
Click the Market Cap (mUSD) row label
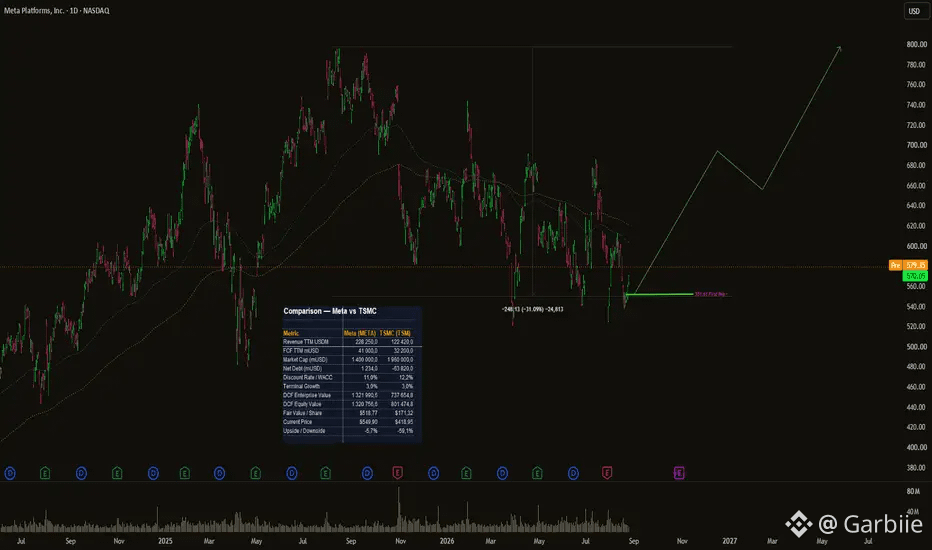click(305, 360)
